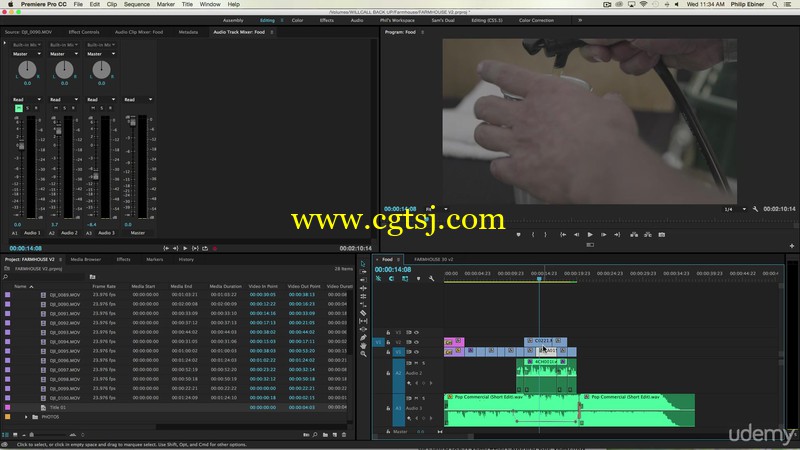Viewport: 800px width, 450px height.
Task: Select the Razor tool
Action: [363, 313]
